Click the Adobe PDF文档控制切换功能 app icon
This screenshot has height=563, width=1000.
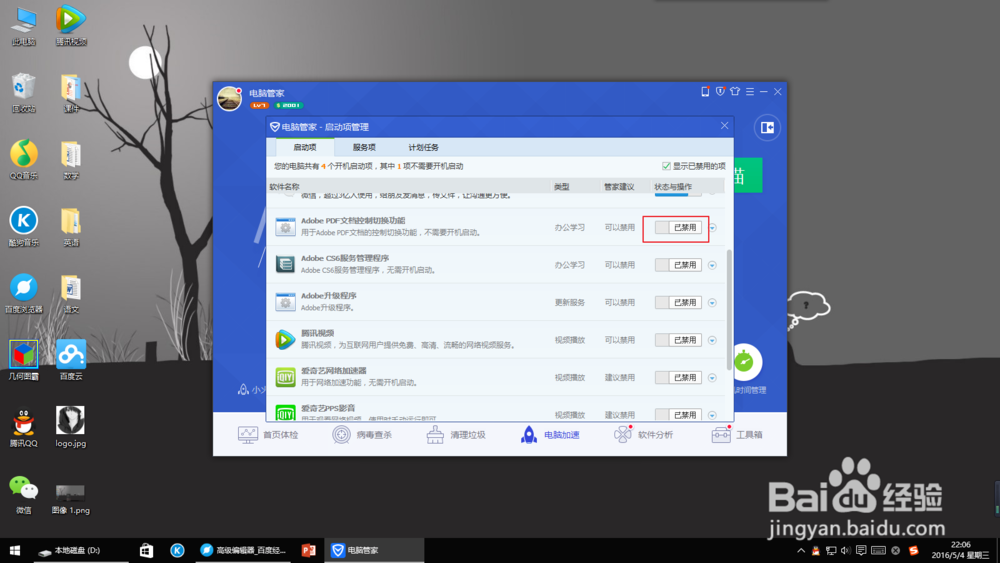[285, 227]
